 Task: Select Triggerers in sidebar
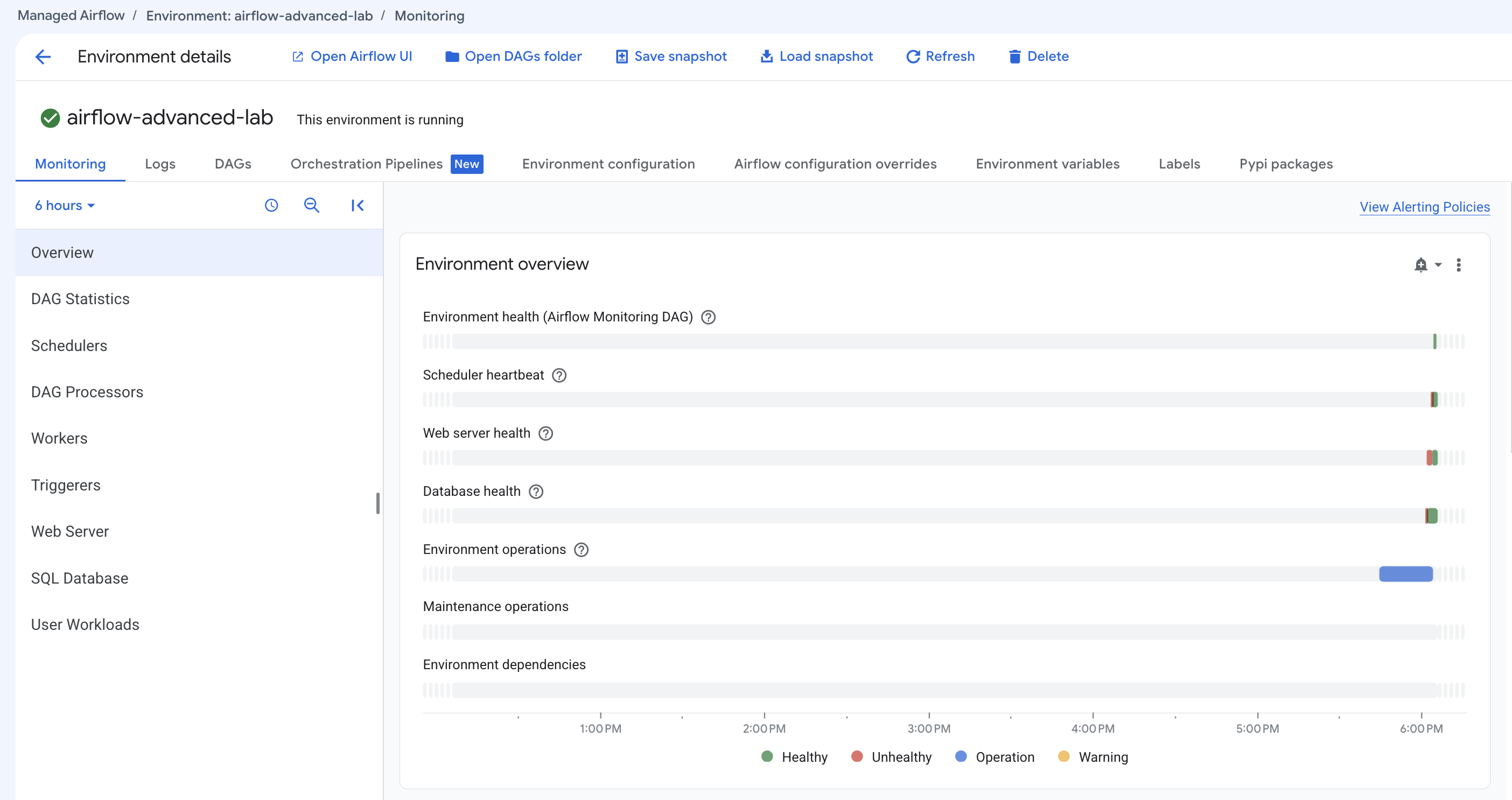199,486
